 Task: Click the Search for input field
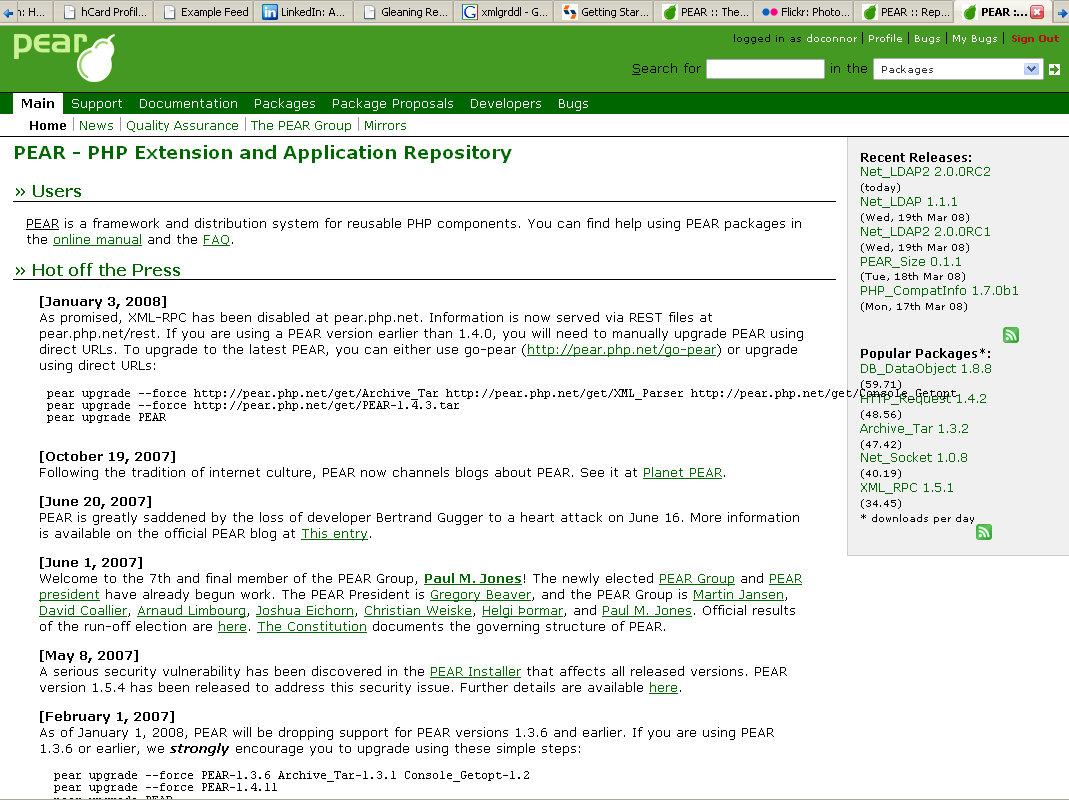(x=765, y=69)
